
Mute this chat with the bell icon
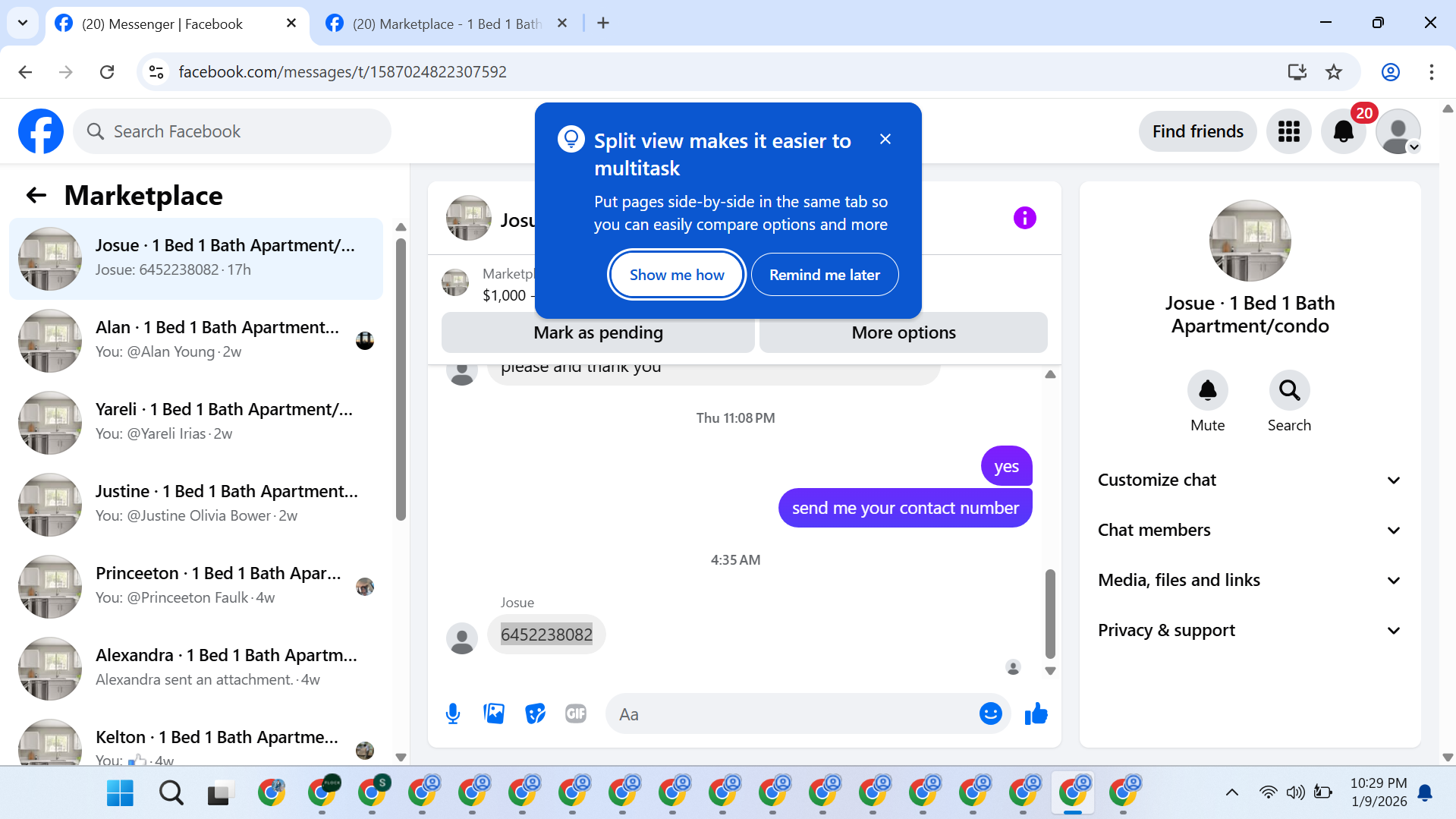pos(1207,390)
